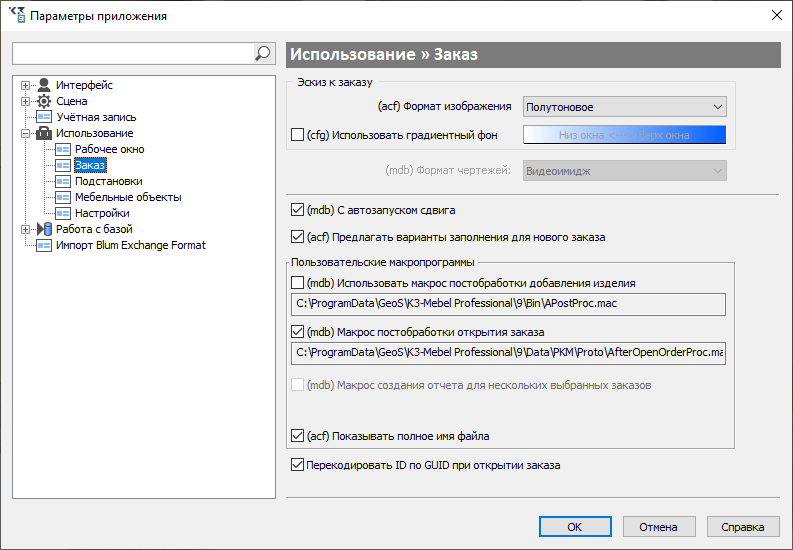Click the search magnifier icon
Screen dimensions: 793x550
[263, 53]
